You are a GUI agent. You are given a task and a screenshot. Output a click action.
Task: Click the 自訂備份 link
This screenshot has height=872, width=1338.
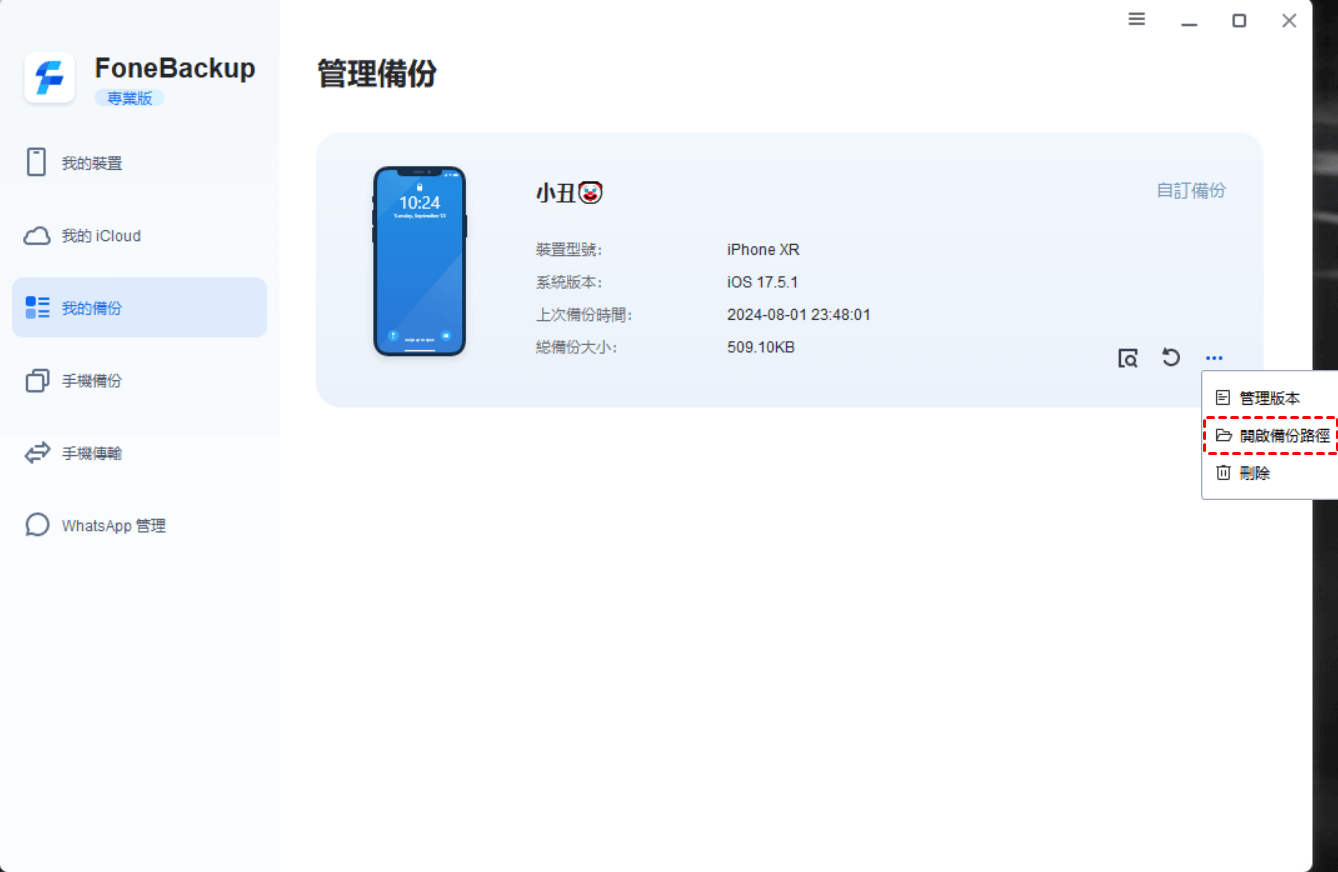click(1191, 190)
